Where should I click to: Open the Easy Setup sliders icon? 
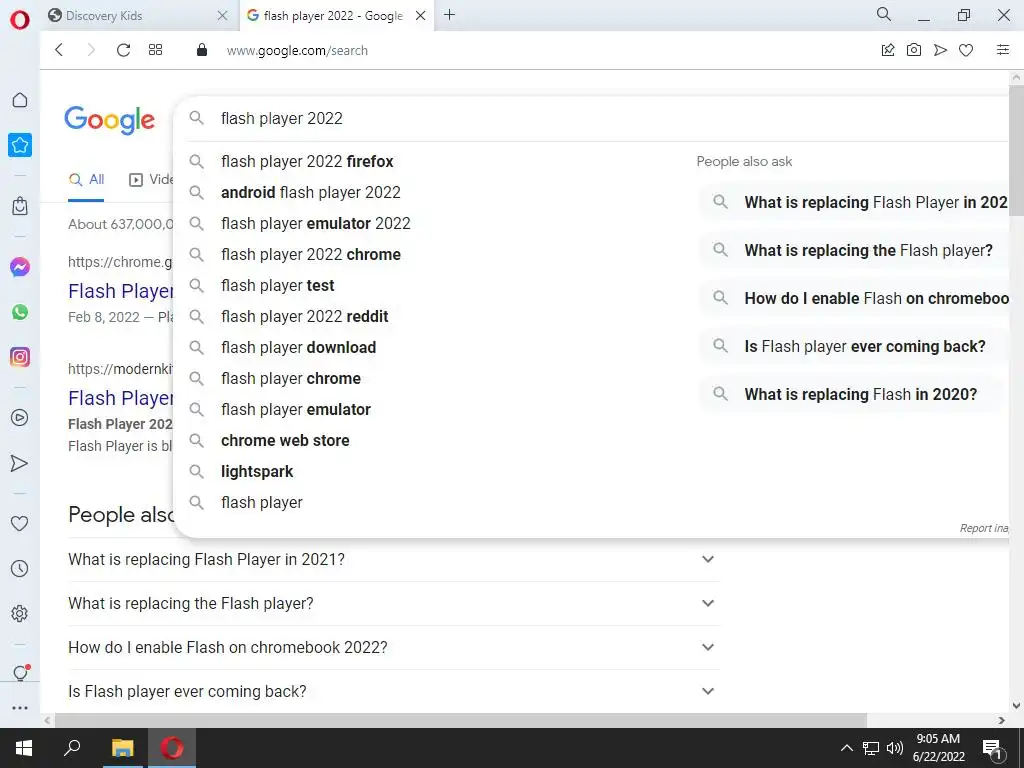tap(1003, 50)
